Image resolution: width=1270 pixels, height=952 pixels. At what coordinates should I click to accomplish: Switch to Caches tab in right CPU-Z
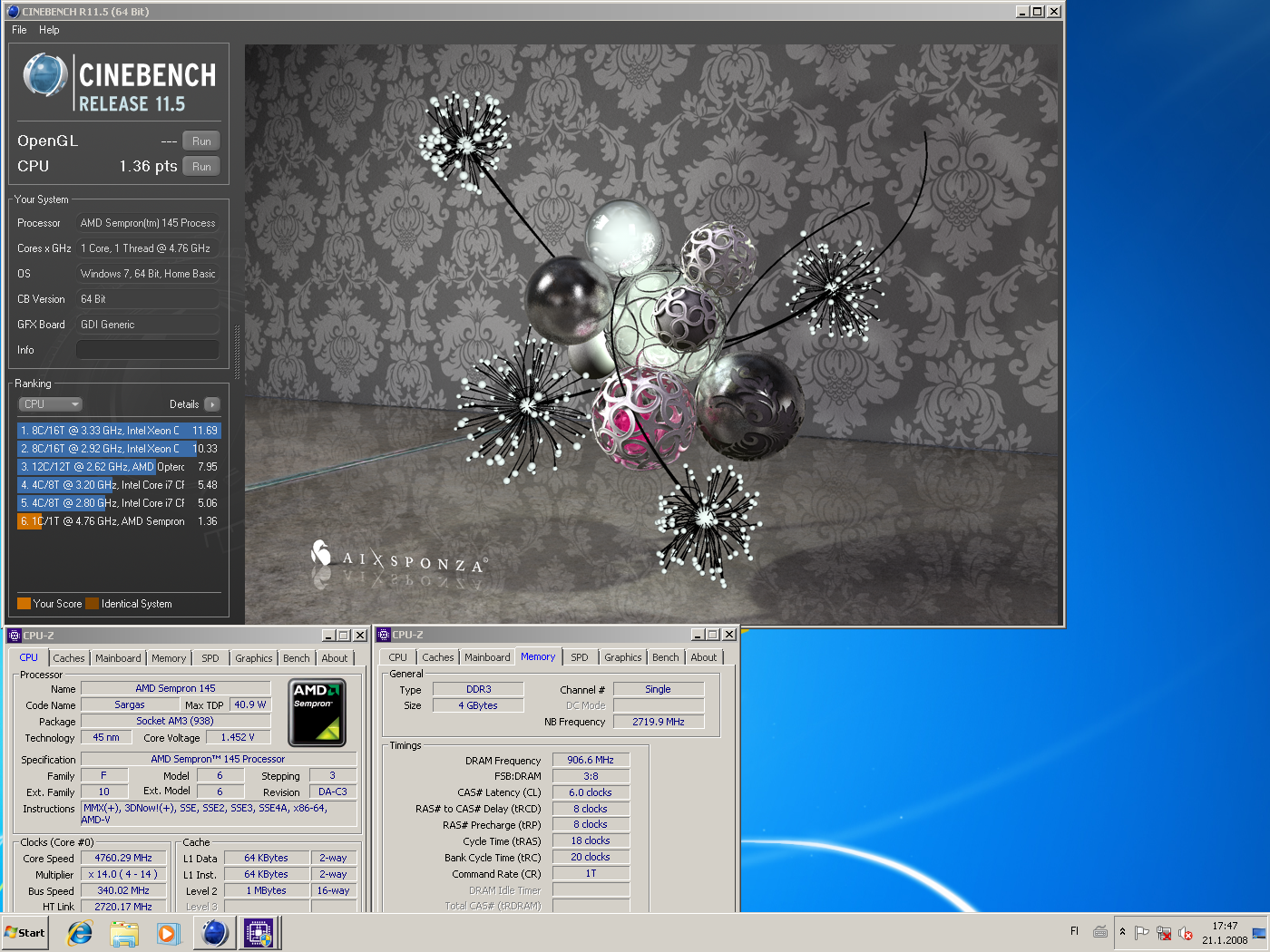click(x=438, y=657)
